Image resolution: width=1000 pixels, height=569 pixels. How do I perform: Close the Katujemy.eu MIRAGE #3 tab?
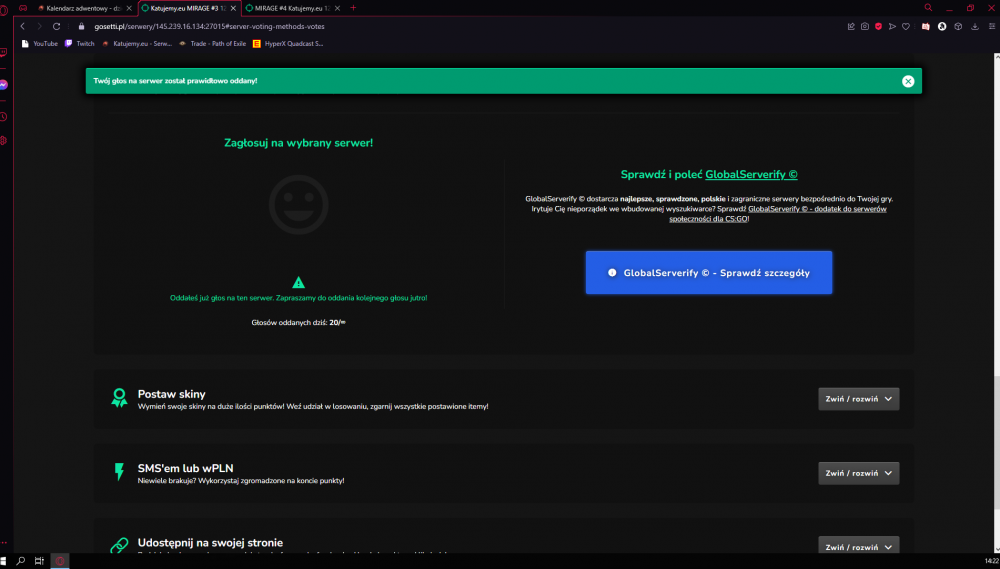click(x=233, y=8)
